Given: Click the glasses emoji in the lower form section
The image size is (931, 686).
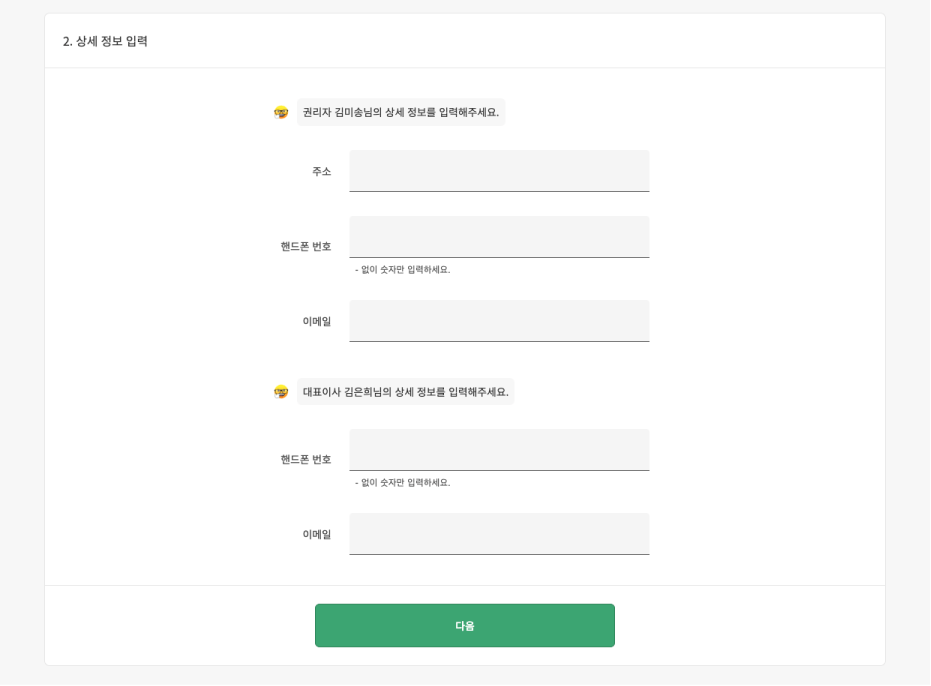Looking at the screenshot, I should coord(281,391).
